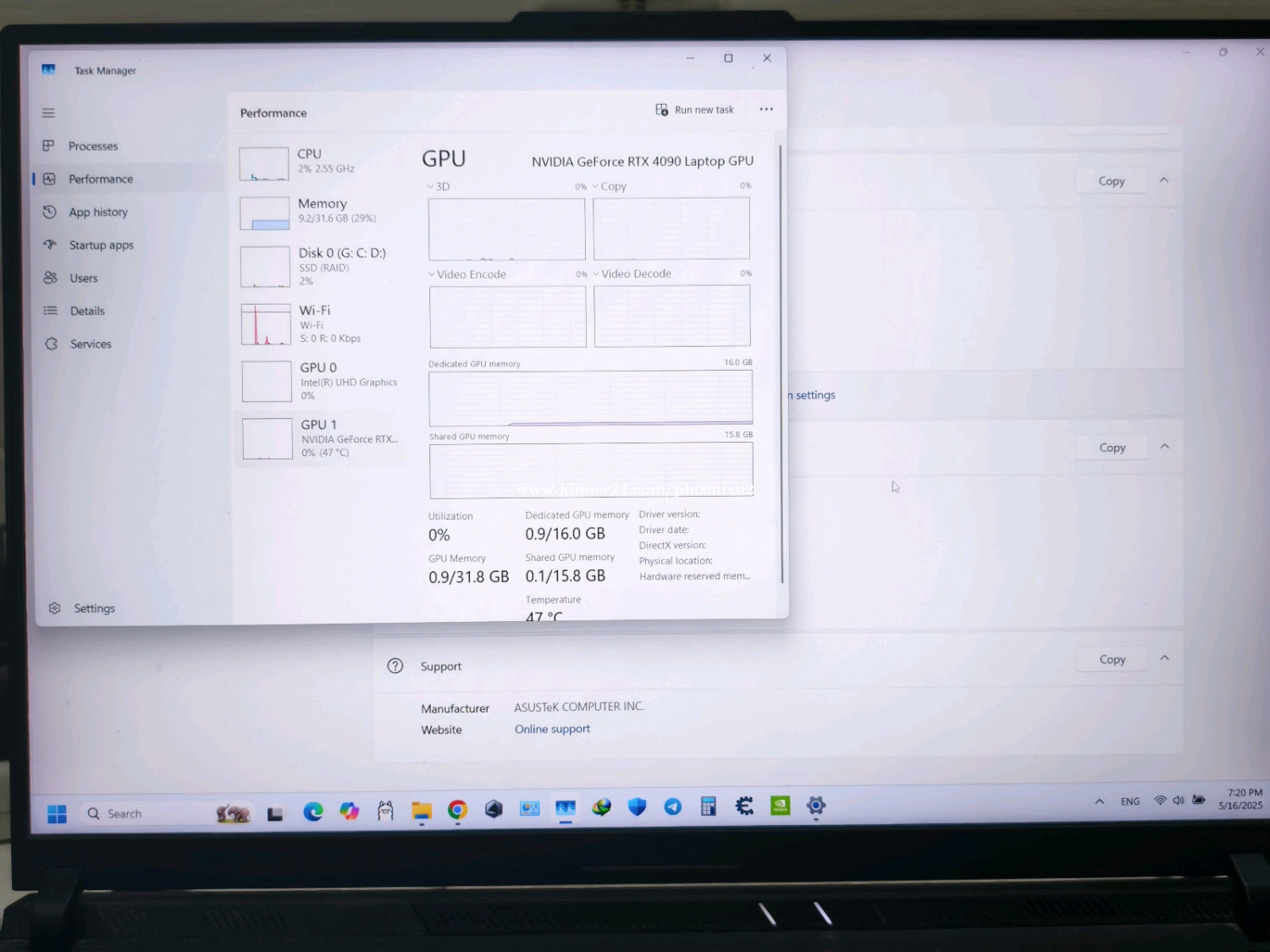The height and width of the screenshot is (952, 1270).
Task: Open File Explorer from the taskbar
Action: [422, 811]
